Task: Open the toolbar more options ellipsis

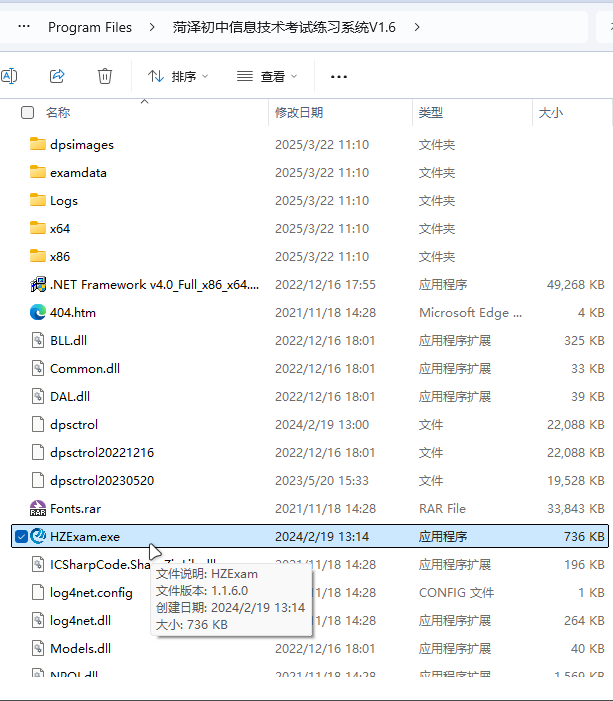Action: pos(338,77)
